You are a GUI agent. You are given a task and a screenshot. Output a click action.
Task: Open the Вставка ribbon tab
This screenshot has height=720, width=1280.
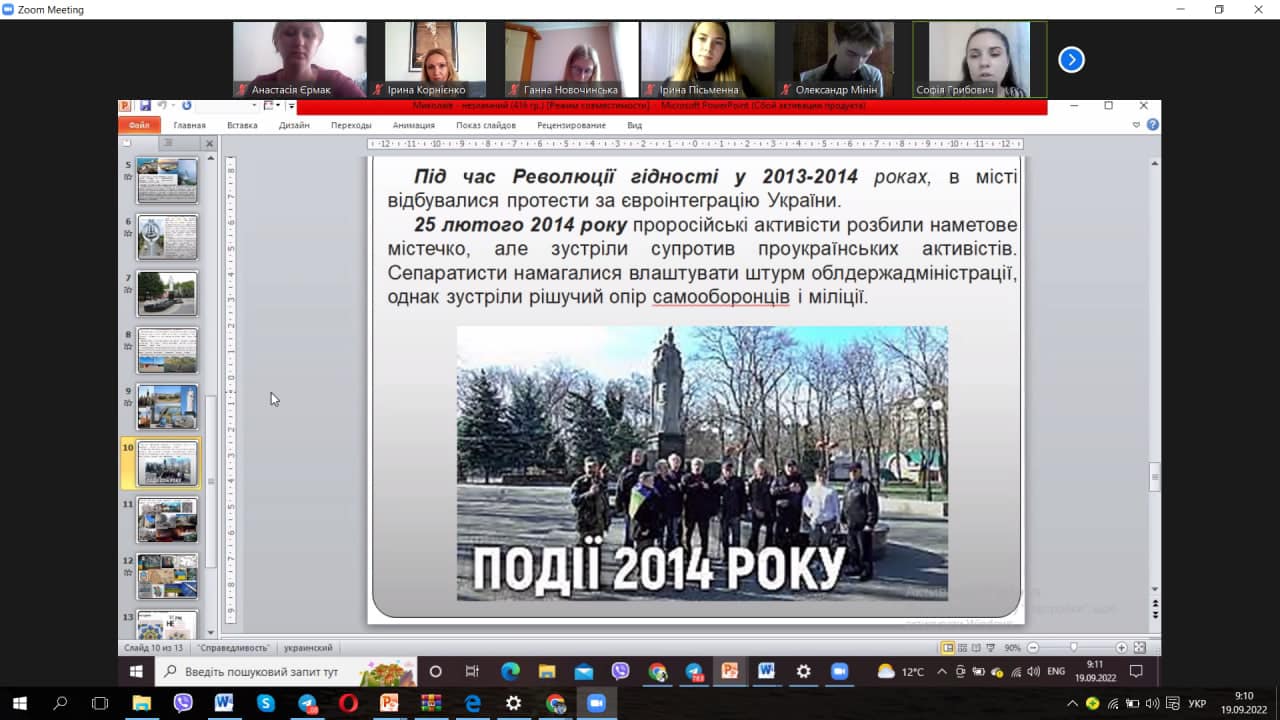pyautogui.click(x=242, y=125)
